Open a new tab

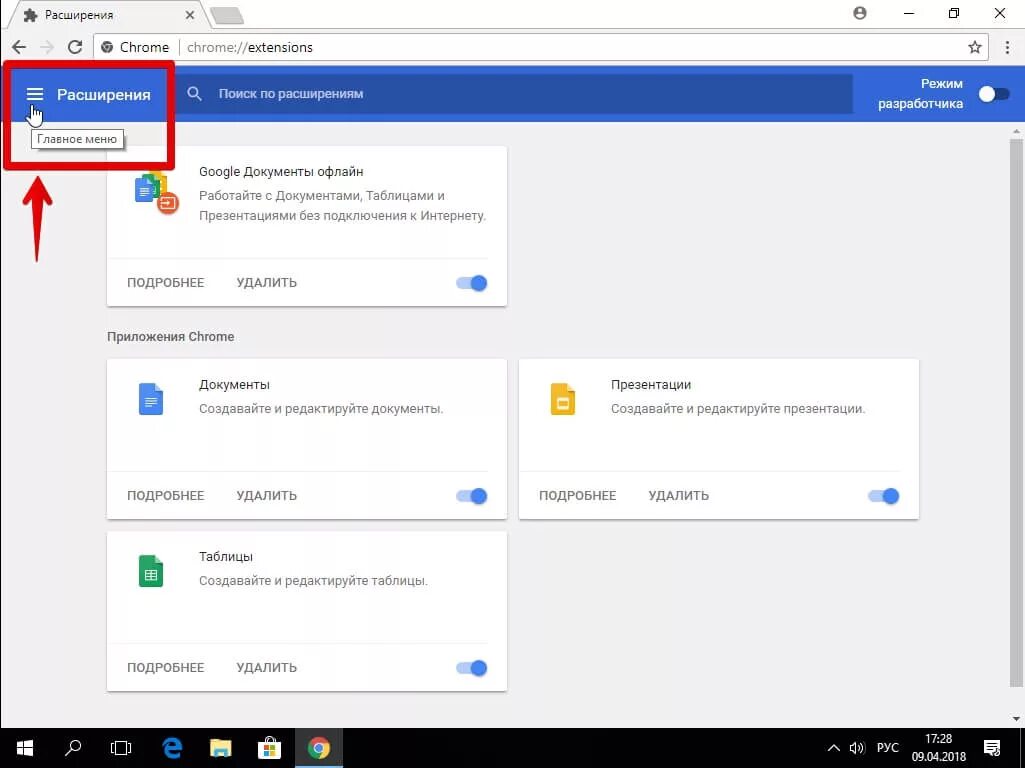click(227, 15)
